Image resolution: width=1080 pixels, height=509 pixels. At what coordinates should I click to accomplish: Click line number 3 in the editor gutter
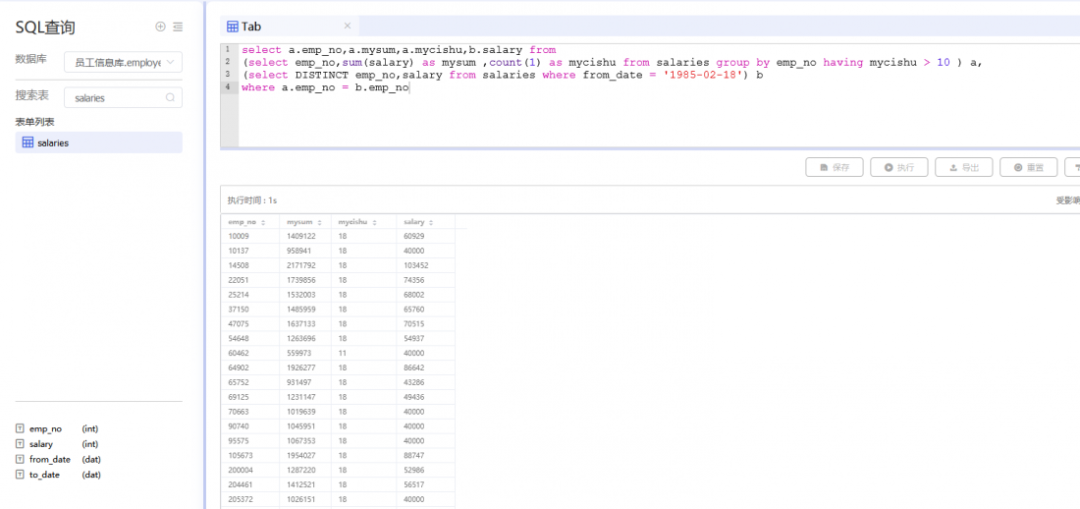tap(227, 74)
